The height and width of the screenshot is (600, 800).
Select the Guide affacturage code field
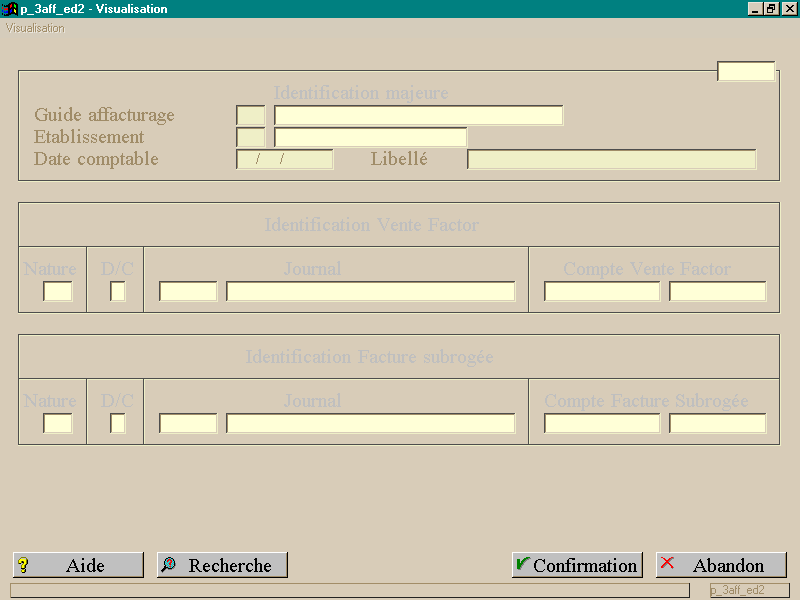(x=251, y=115)
